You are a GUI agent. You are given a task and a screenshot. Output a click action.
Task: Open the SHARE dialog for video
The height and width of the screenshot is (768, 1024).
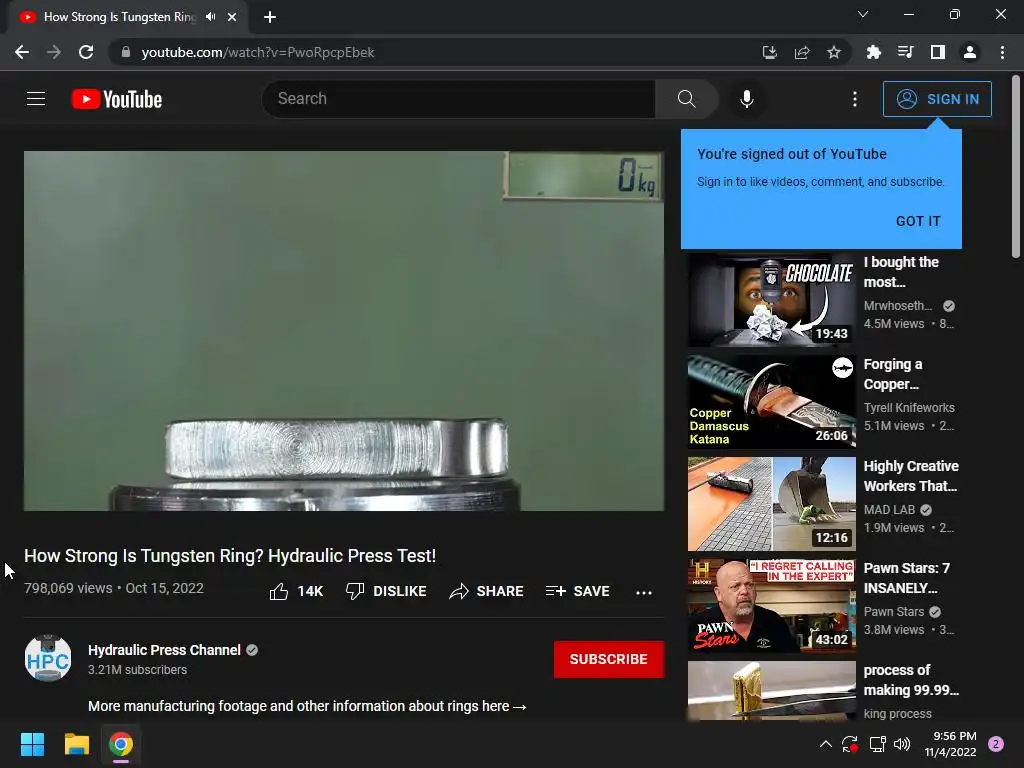[x=487, y=591]
